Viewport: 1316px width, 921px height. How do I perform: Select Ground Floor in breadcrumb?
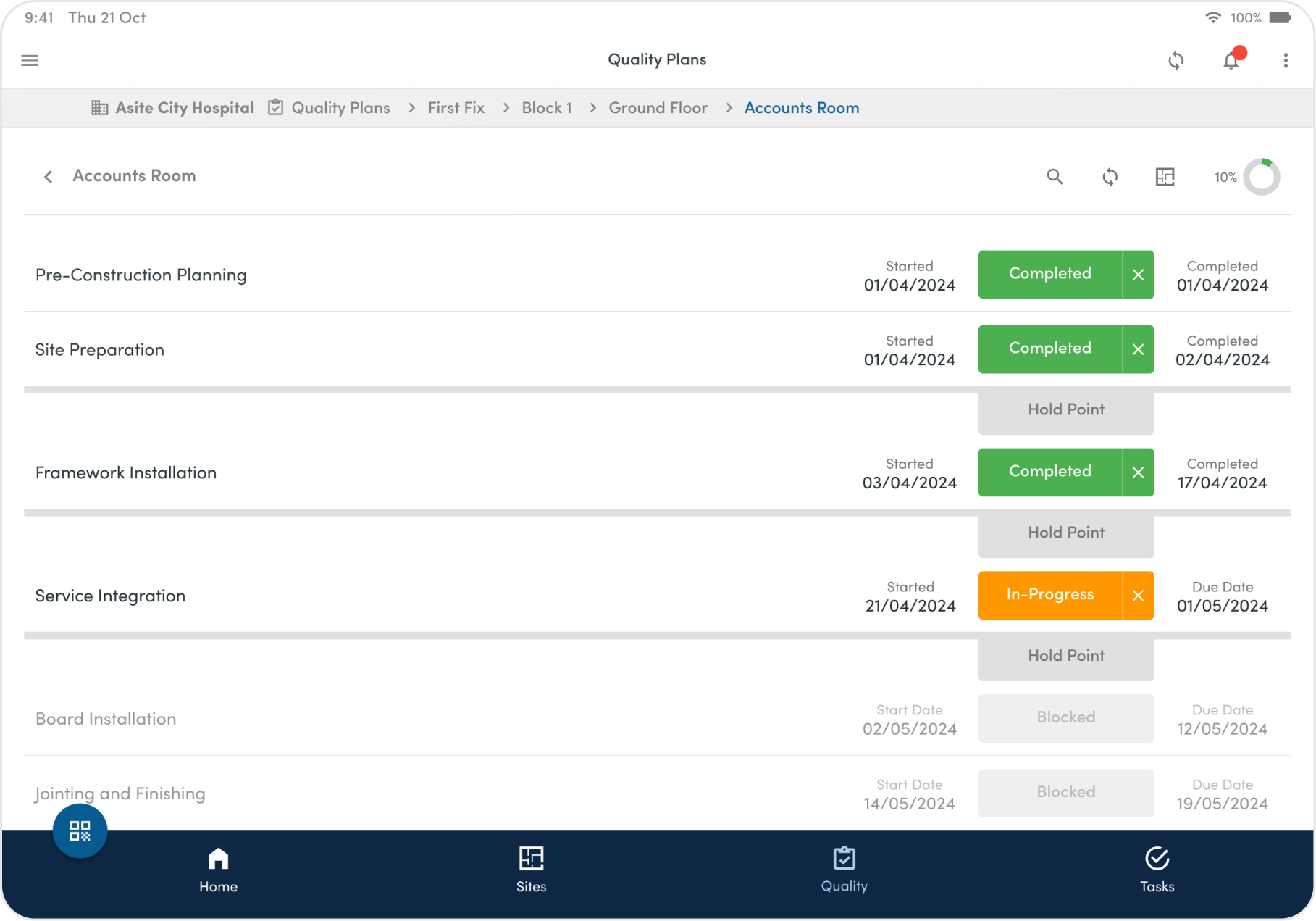[x=658, y=108]
